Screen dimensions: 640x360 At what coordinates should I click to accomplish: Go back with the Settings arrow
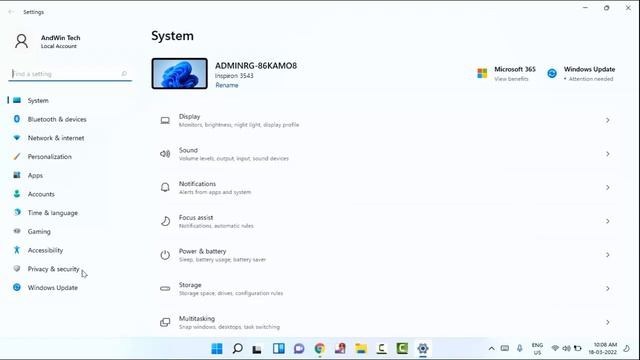[x=11, y=12]
